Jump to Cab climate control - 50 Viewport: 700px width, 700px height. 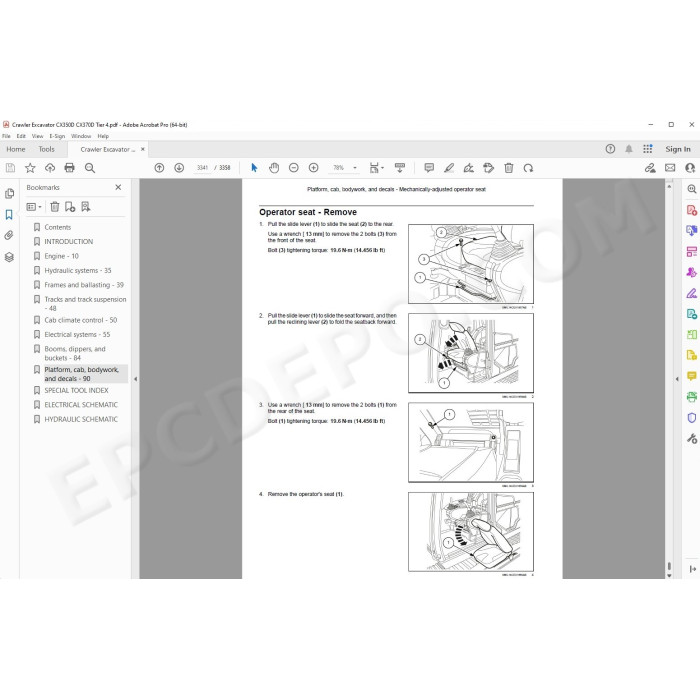pos(80,320)
